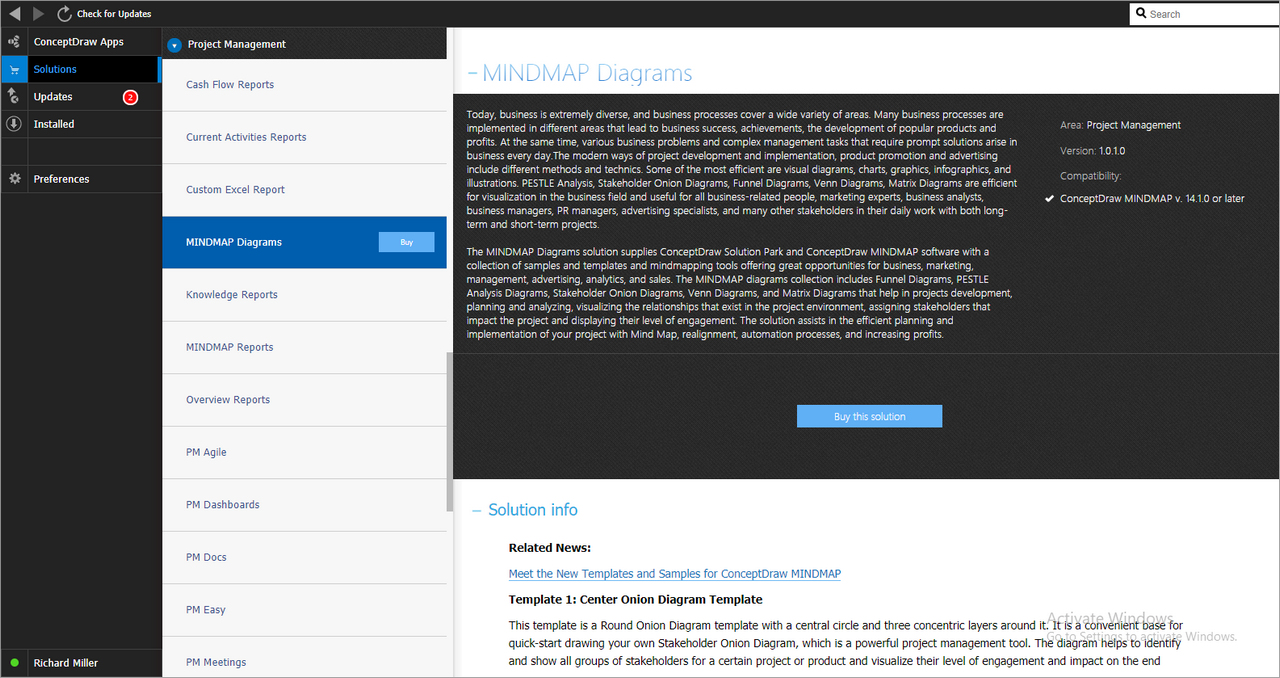This screenshot has width=1280, height=678.
Task: Click ConceptDraw MINDMAP v. 14.1.0 or later text
Action: coord(1152,198)
